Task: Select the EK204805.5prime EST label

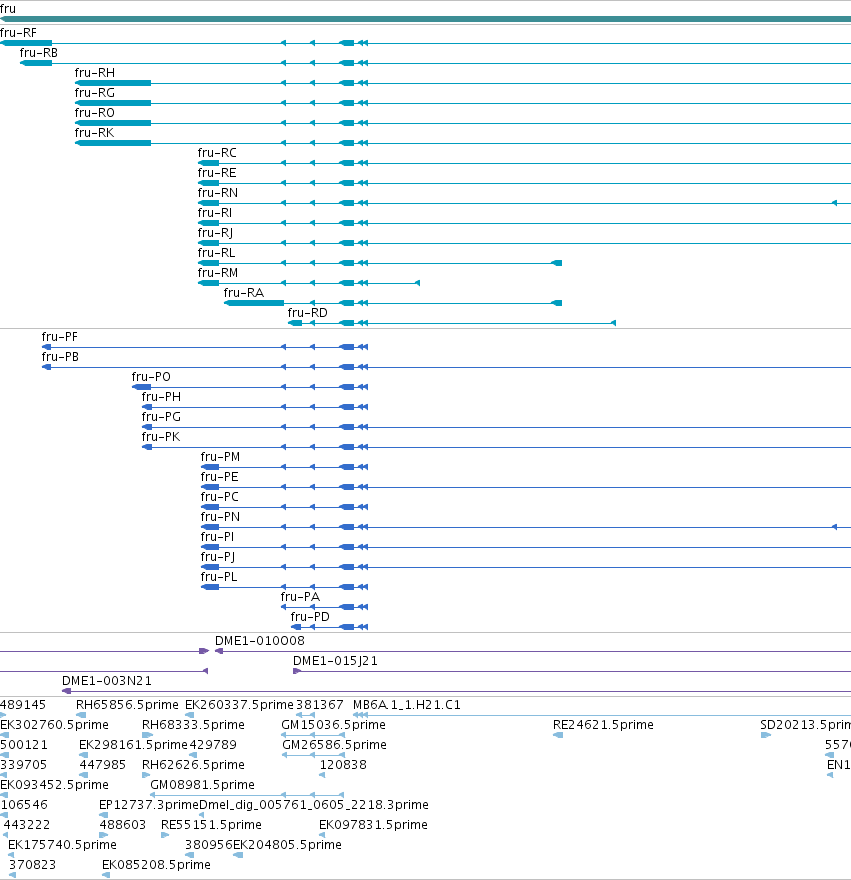Action: 287,845
